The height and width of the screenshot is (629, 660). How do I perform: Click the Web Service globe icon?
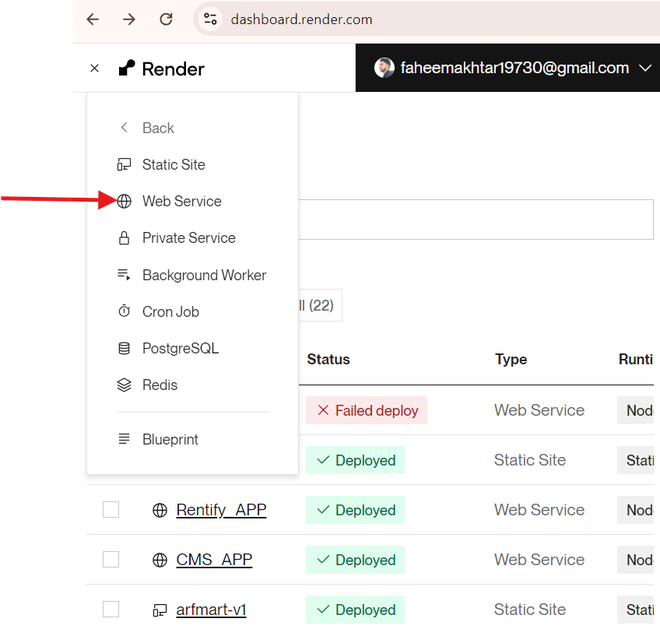(x=124, y=201)
